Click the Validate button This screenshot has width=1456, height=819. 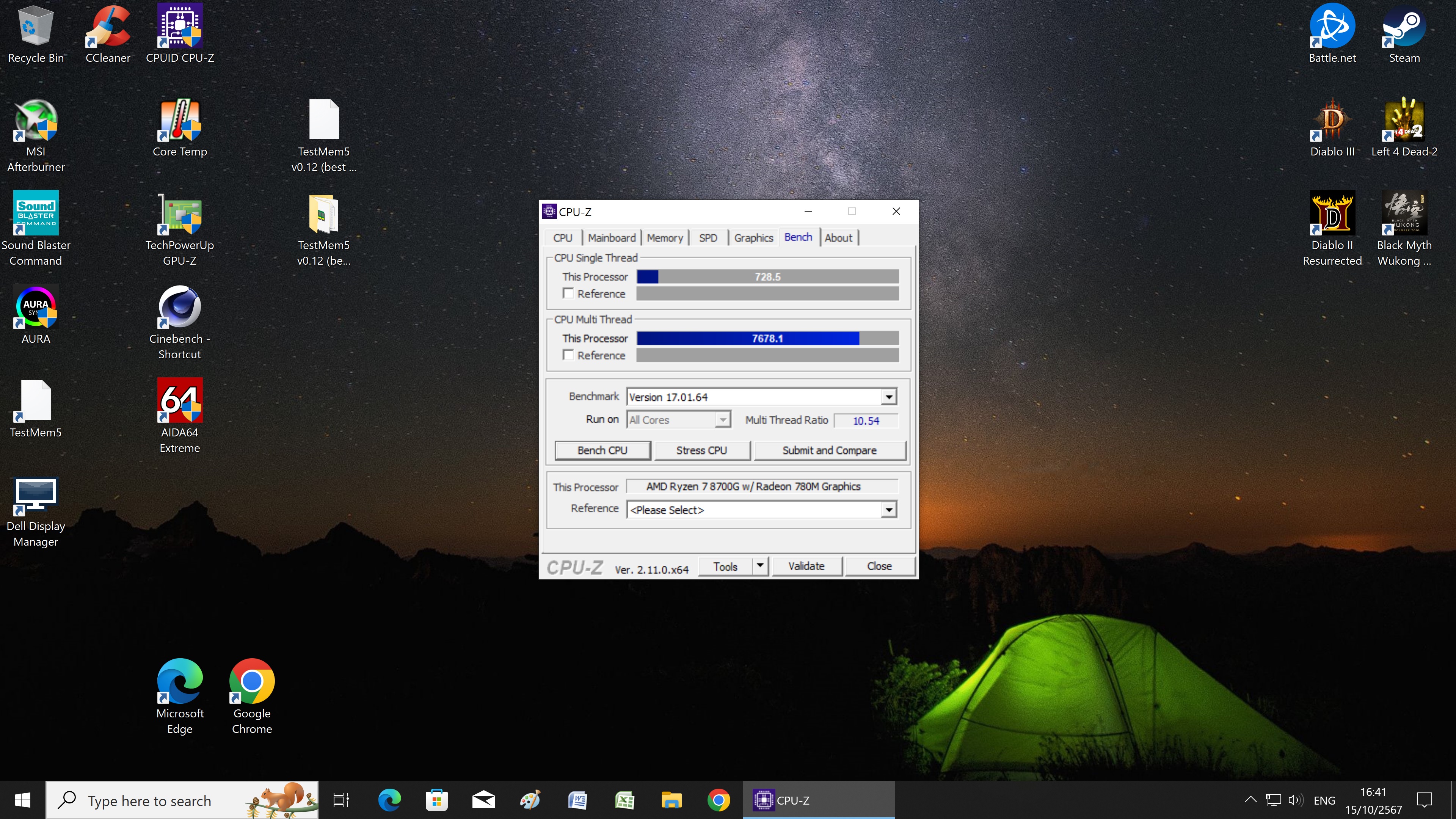point(806,566)
